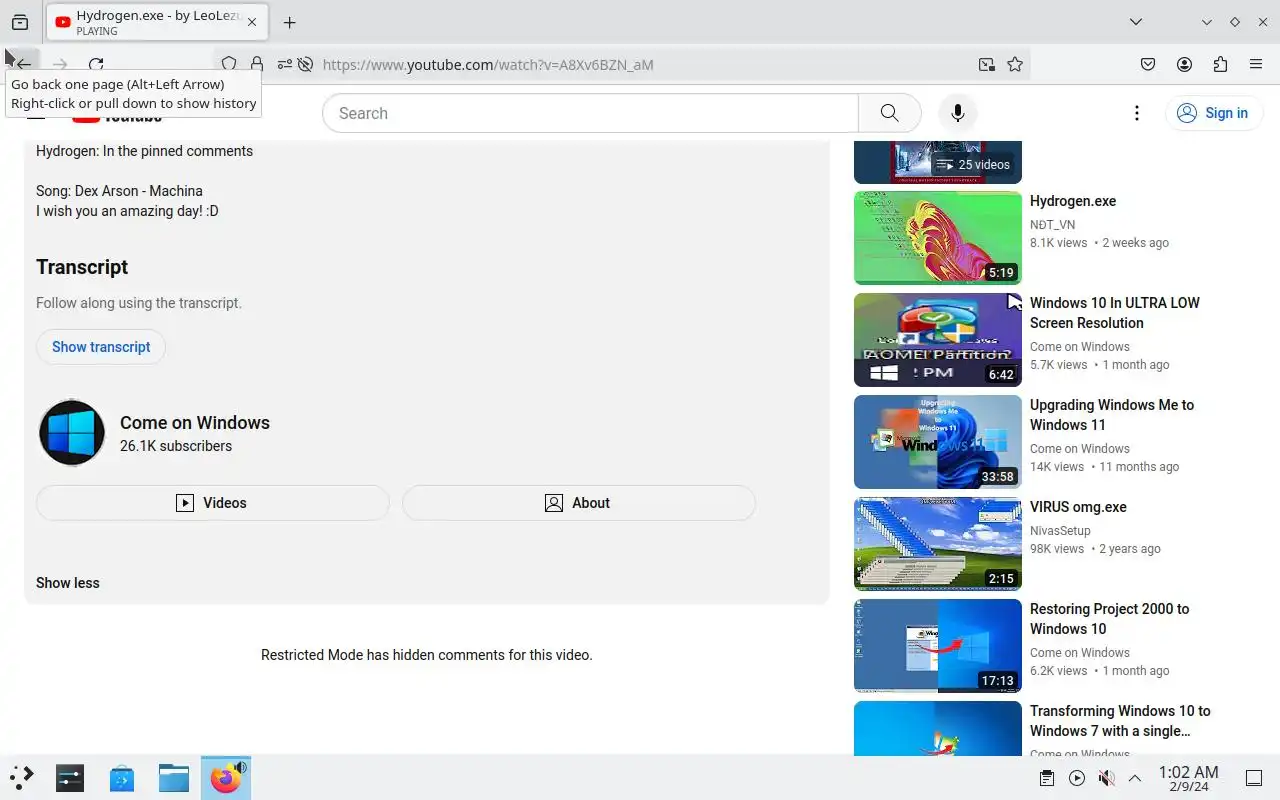The image size is (1280, 800).
Task: Show the video transcript
Action: (101, 347)
